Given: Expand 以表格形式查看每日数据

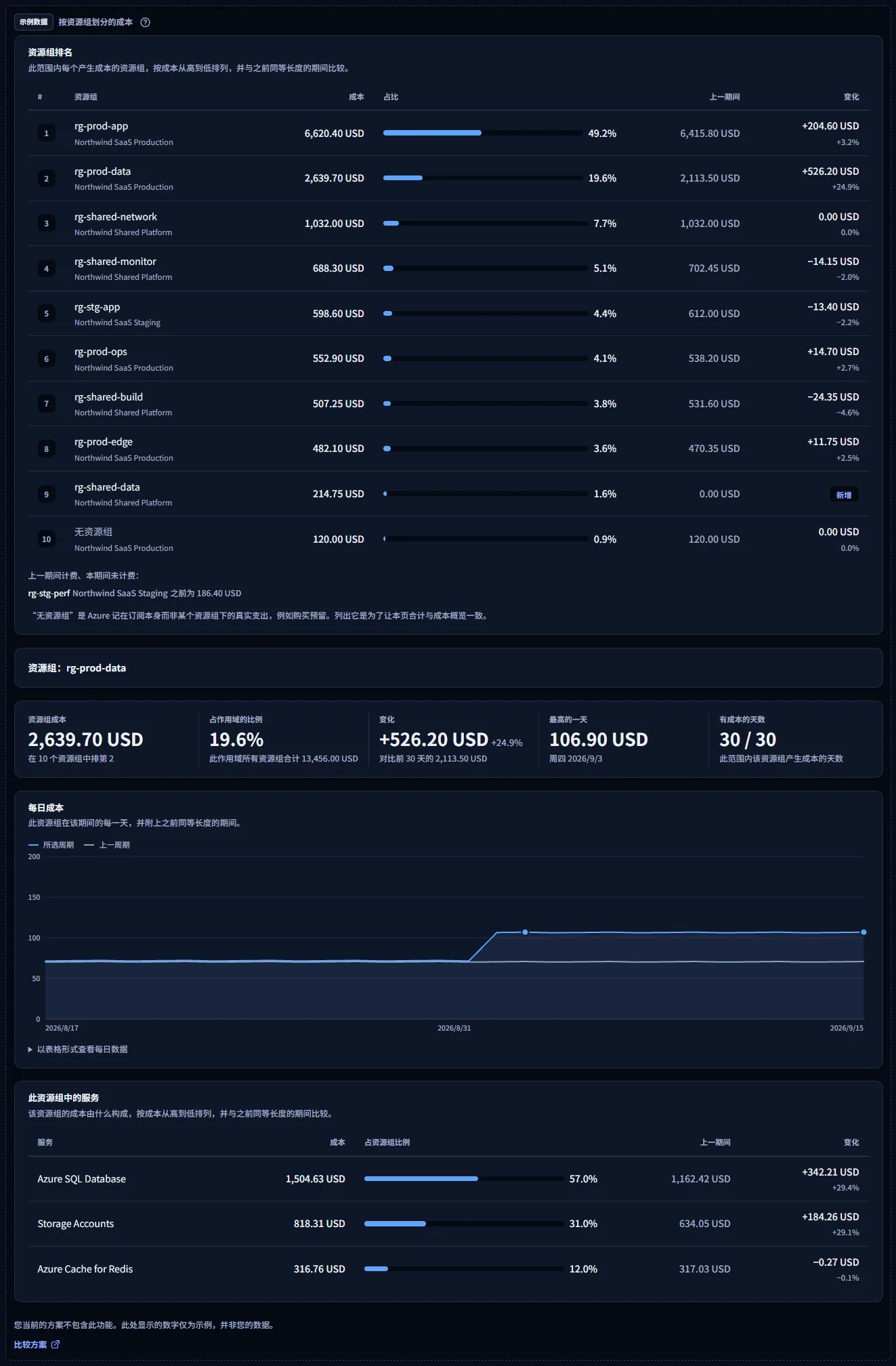Looking at the screenshot, I should point(78,1049).
